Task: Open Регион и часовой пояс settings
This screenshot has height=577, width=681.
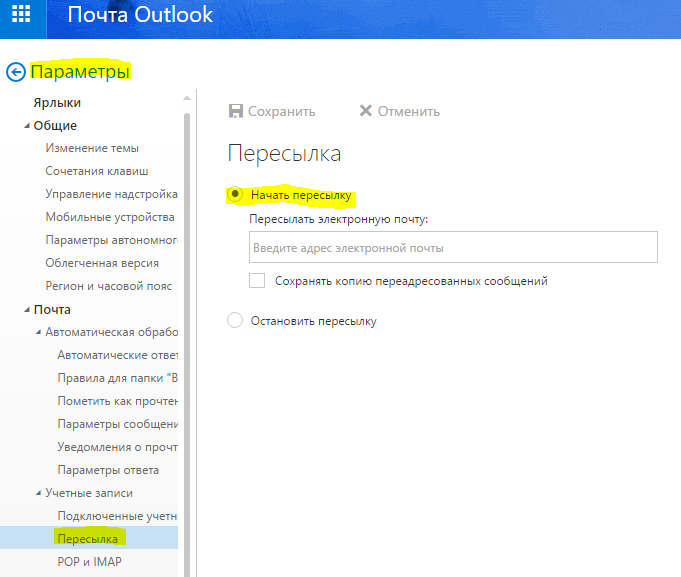Action: pos(109,286)
